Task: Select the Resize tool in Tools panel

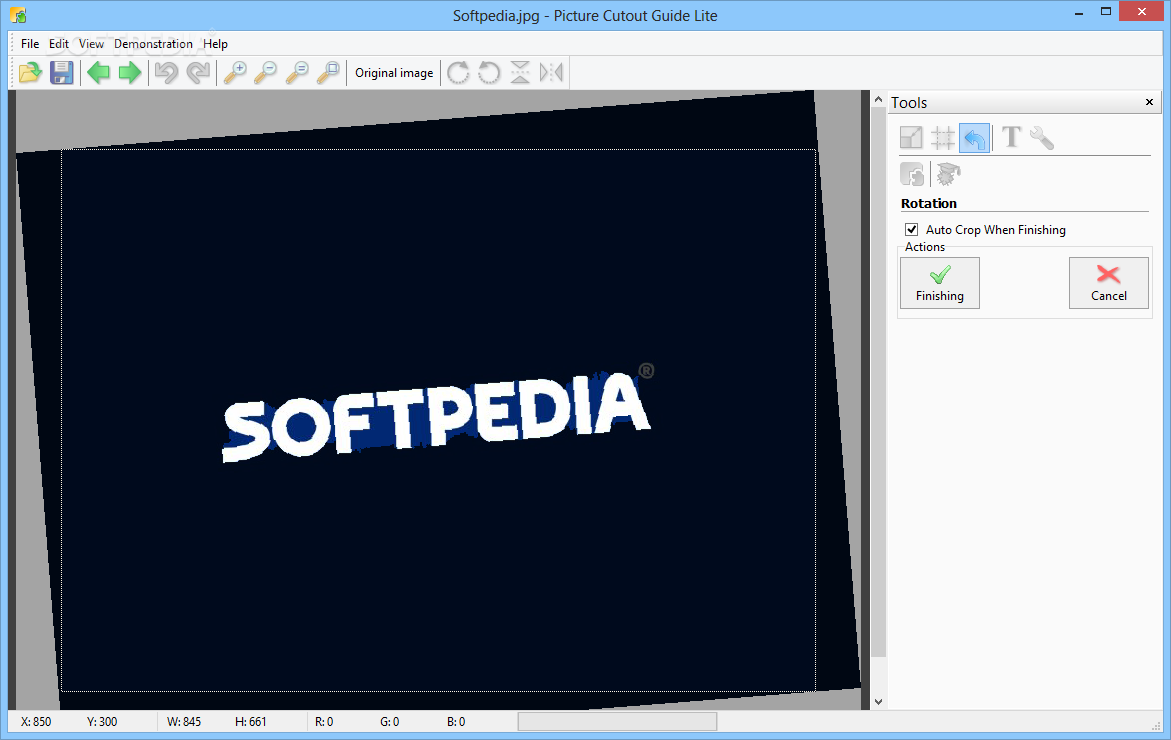Action: click(911, 137)
